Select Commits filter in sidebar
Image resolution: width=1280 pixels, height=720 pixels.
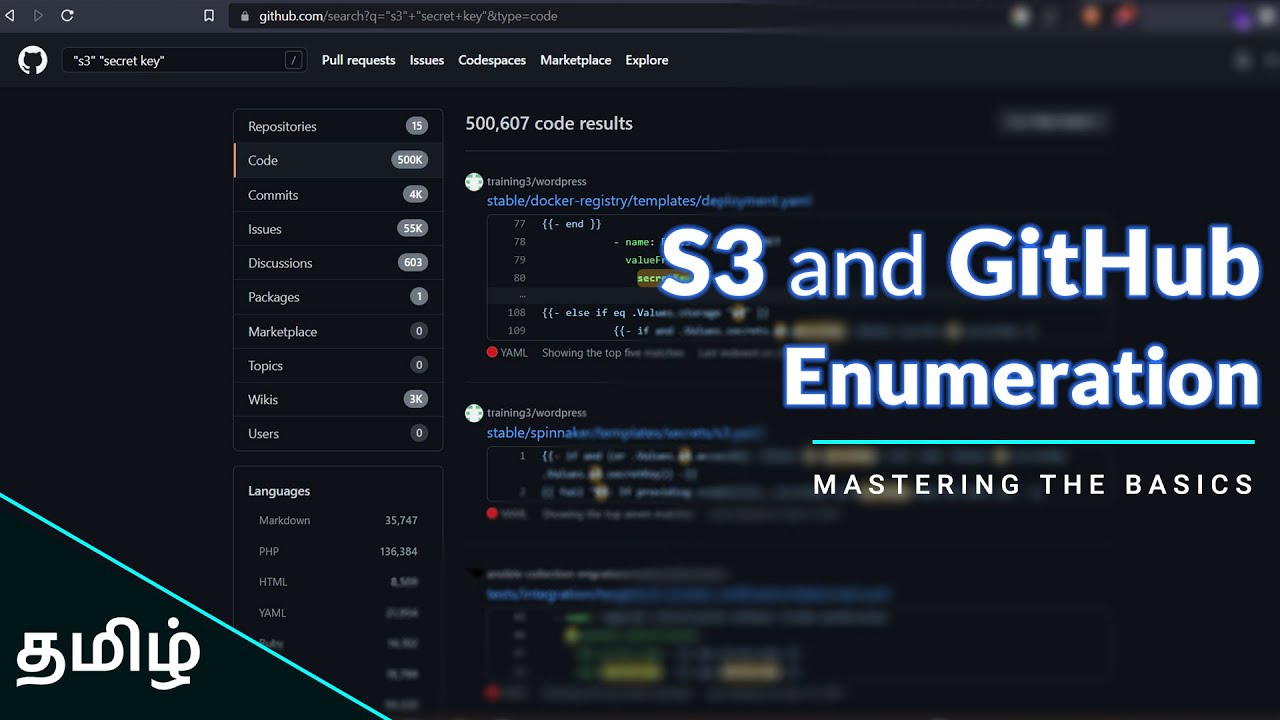(x=338, y=195)
